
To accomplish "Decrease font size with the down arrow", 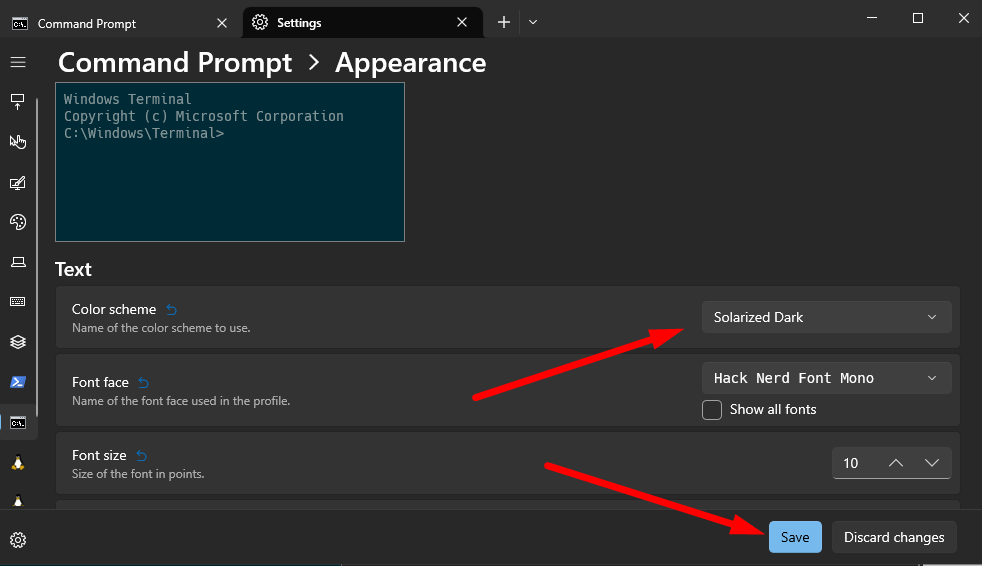I will coord(932,463).
